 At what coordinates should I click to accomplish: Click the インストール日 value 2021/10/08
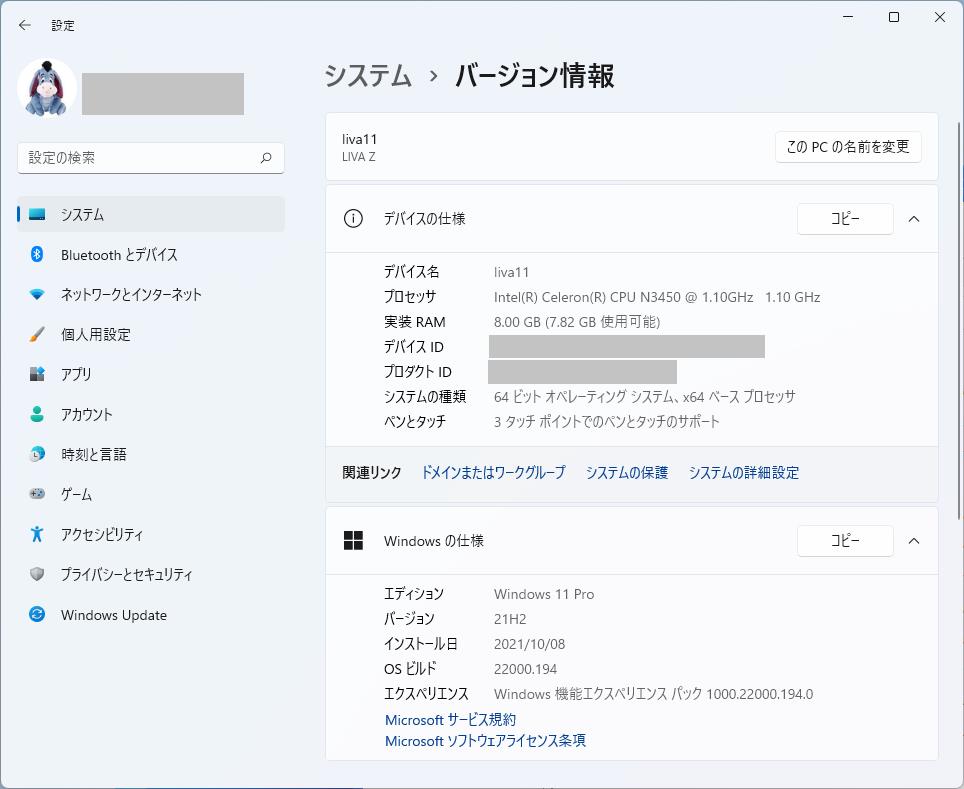click(x=529, y=644)
